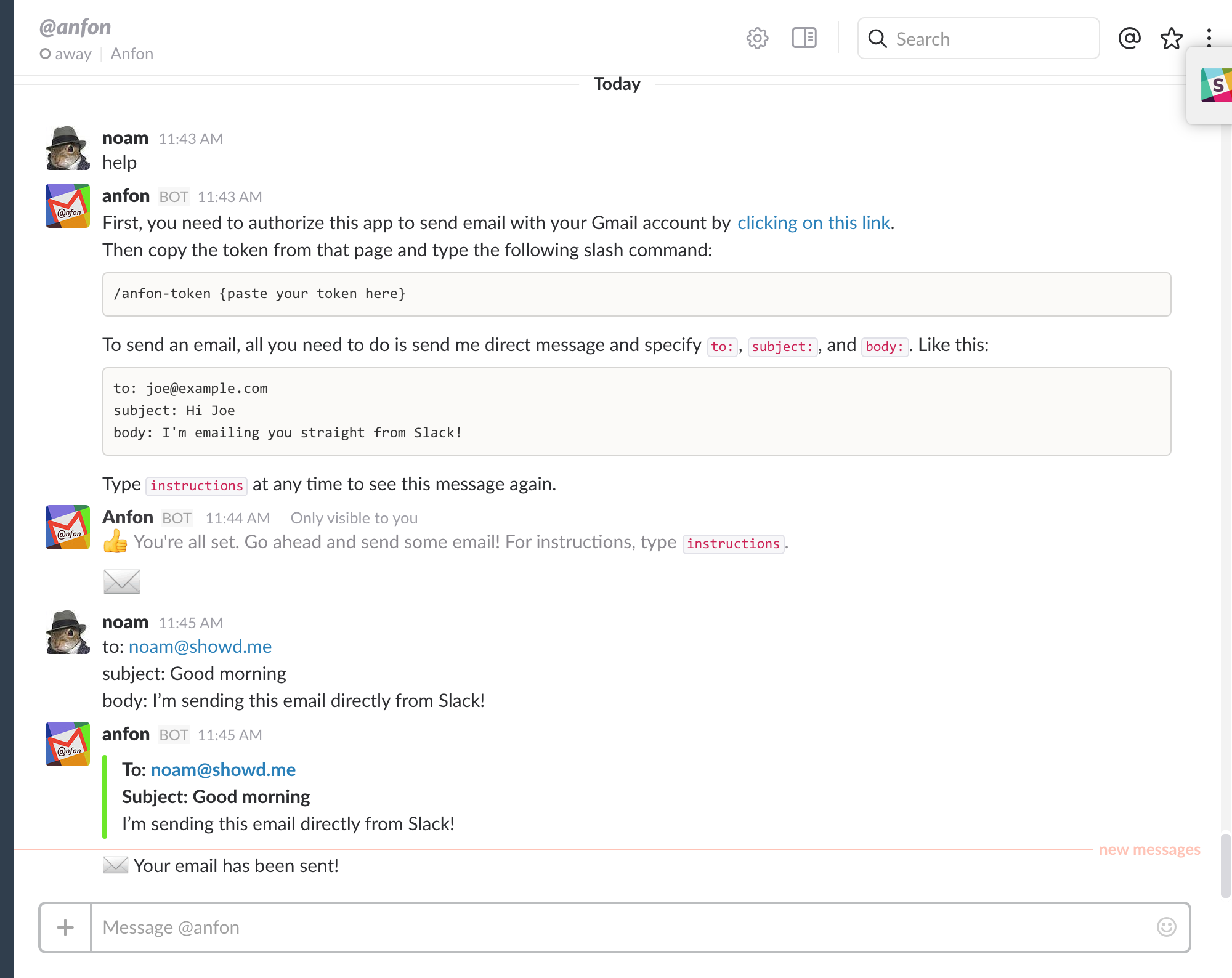Click the scrollbar thumb on the right
Viewport: 1232px width, 978px height.
1225,865
